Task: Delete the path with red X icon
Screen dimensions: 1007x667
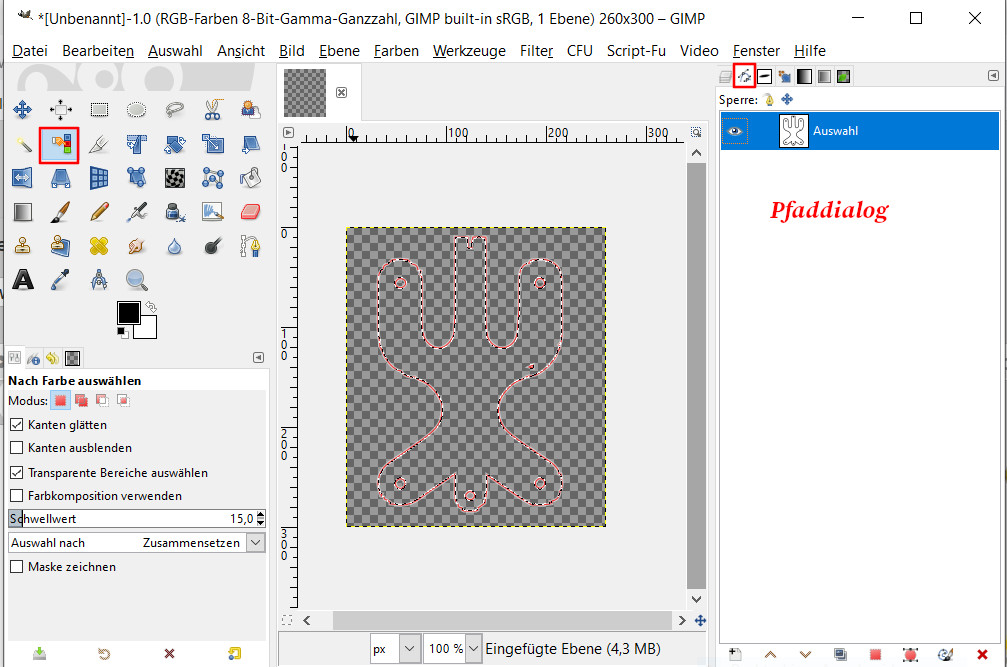Action: [981, 654]
